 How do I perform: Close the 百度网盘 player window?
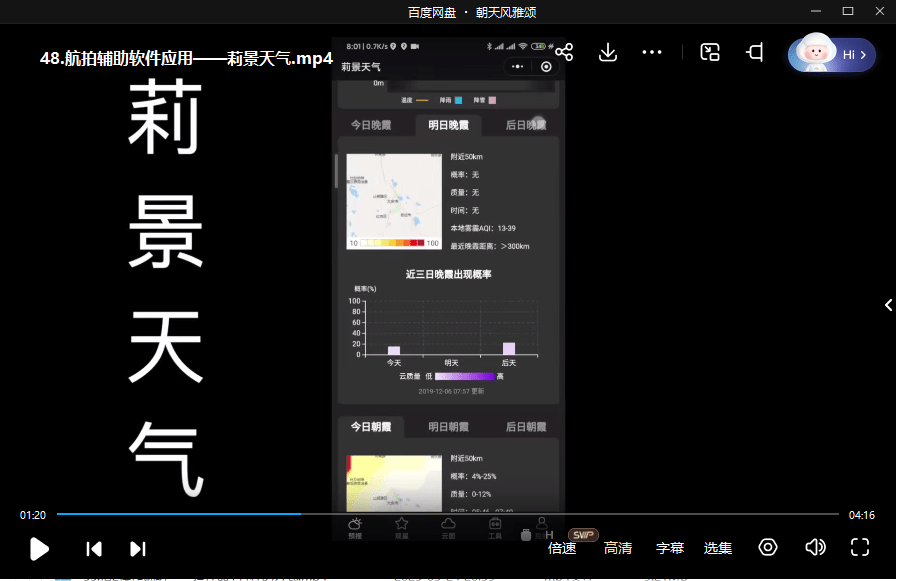click(x=880, y=11)
